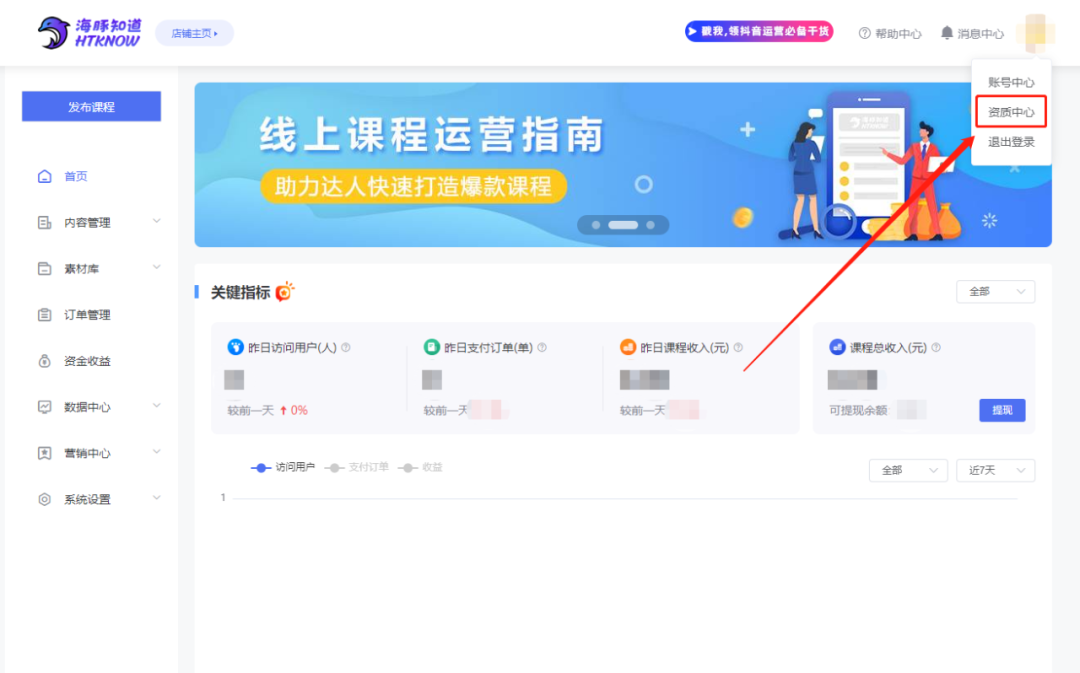Click the blue 提现 button
Image resolution: width=1080 pixels, height=673 pixels.
[1002, 411]
